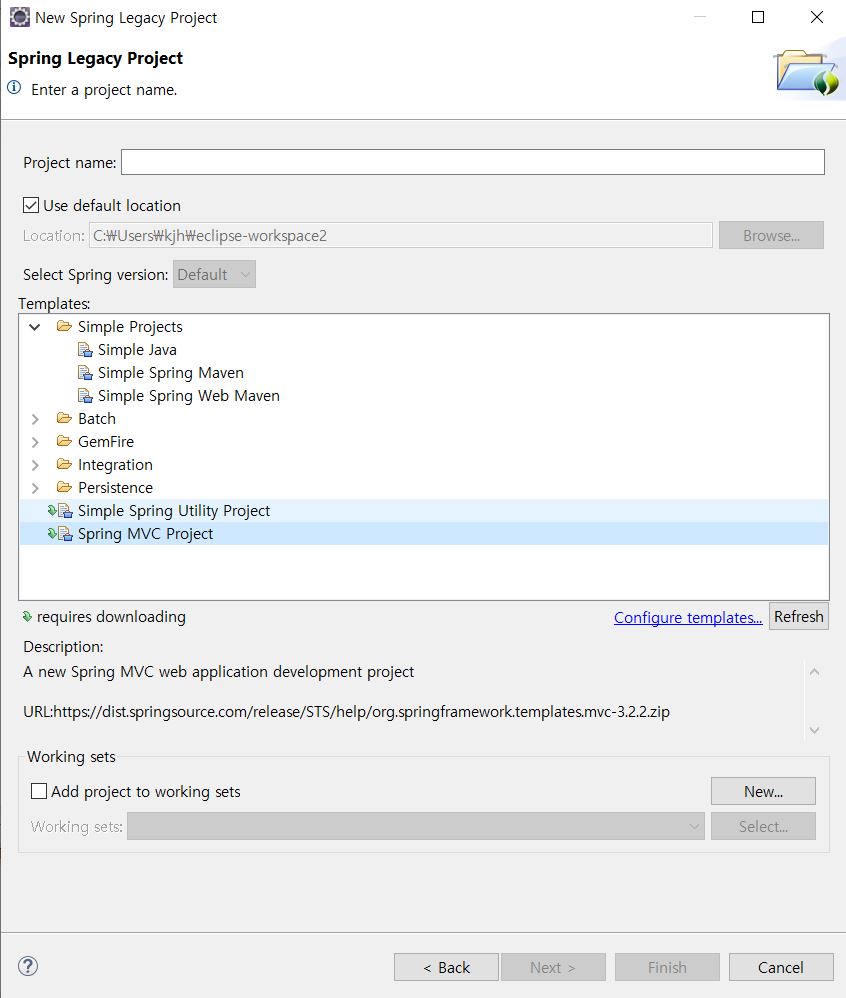Click Simple Spring Web Maven template icon
This screenshot has height=998, width=846.
[x=85, y=396]
